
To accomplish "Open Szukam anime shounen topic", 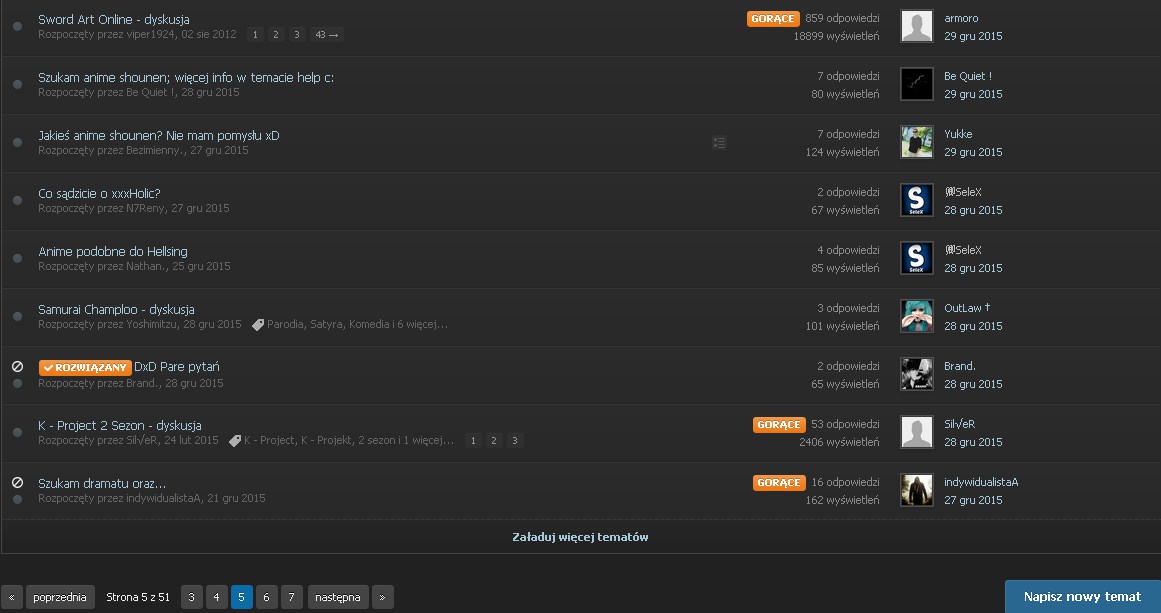I will pyautogui.click(x=186, y=78).
